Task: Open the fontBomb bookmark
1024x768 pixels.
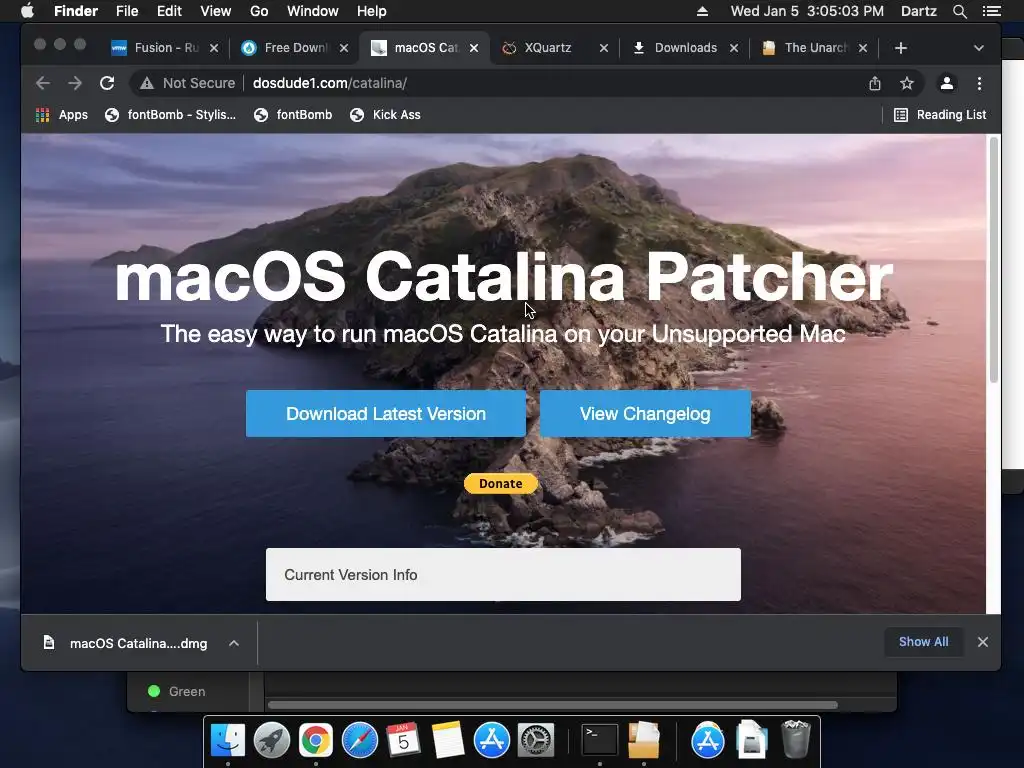Action: [x=293, y=115]
